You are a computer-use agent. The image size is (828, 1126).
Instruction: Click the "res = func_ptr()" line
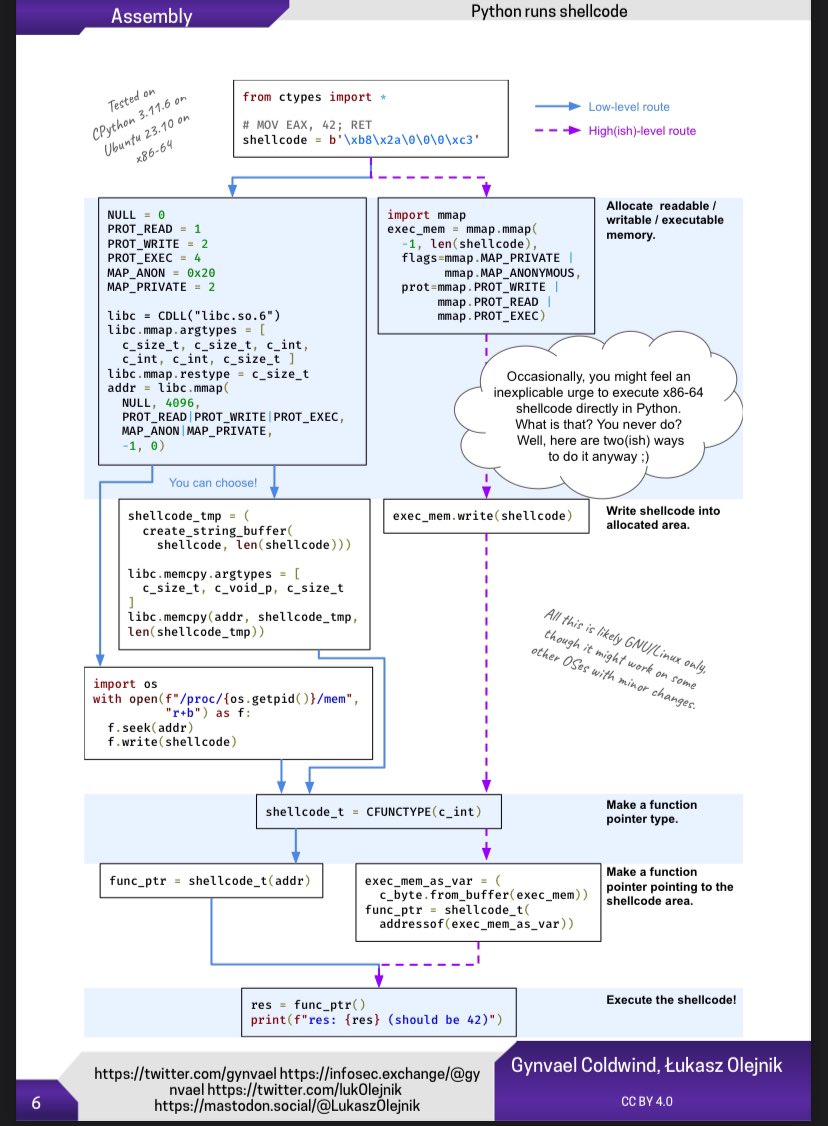[x=308, y=1005]
